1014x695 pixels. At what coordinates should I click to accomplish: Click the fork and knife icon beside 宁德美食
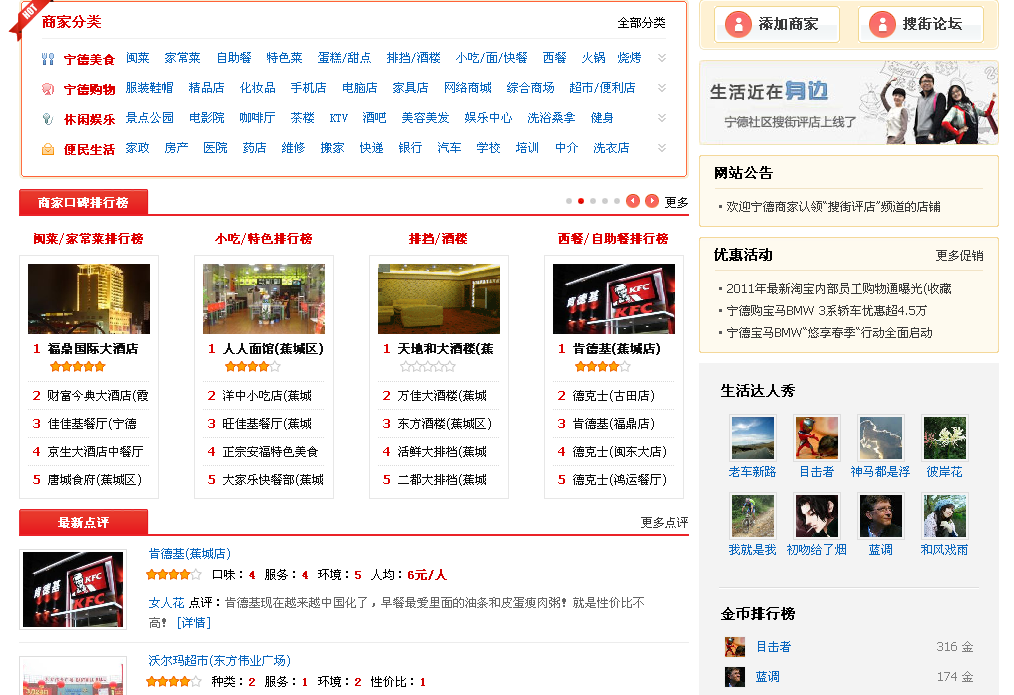coord(48,59)
